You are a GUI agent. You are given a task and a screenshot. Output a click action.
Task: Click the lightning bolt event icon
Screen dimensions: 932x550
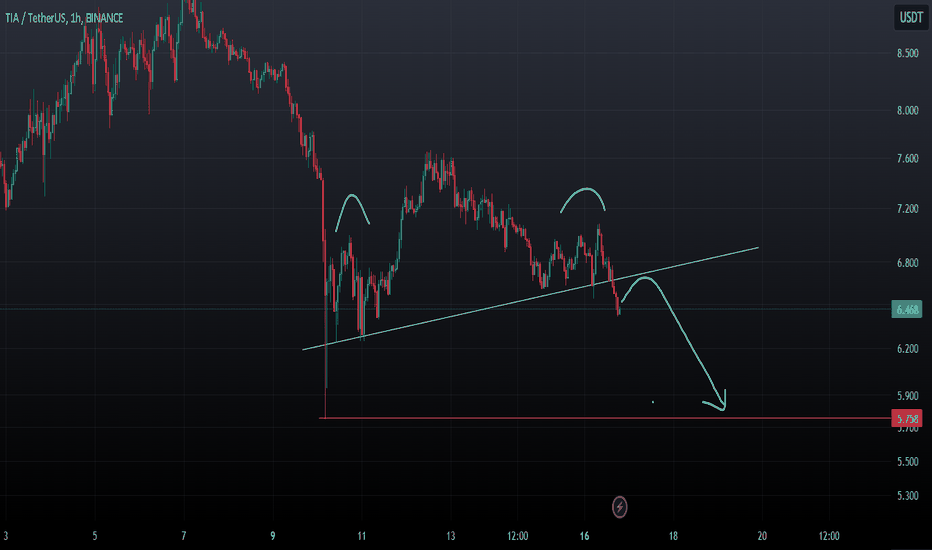(x=619, y=507)
